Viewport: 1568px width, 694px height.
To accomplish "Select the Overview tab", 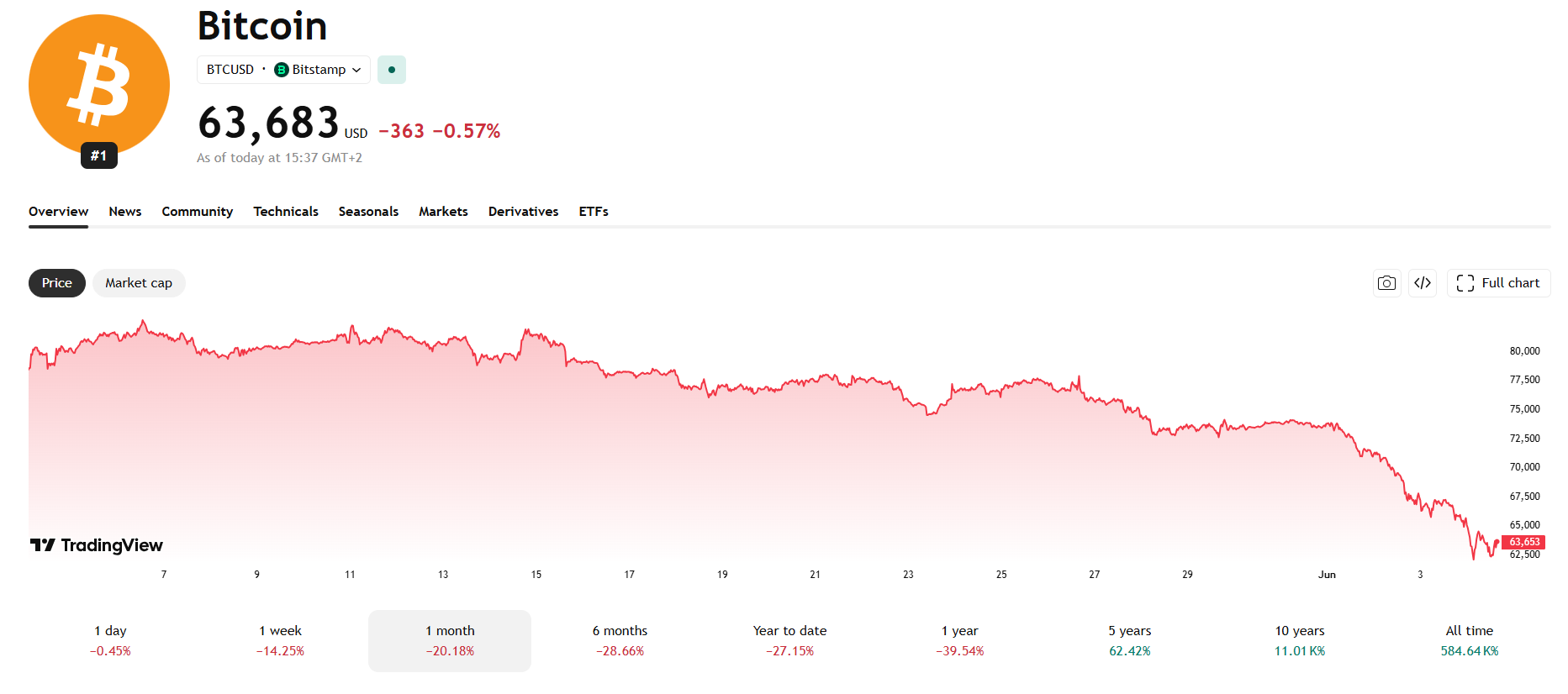I will pyautogui.click(x=58, y=212).
